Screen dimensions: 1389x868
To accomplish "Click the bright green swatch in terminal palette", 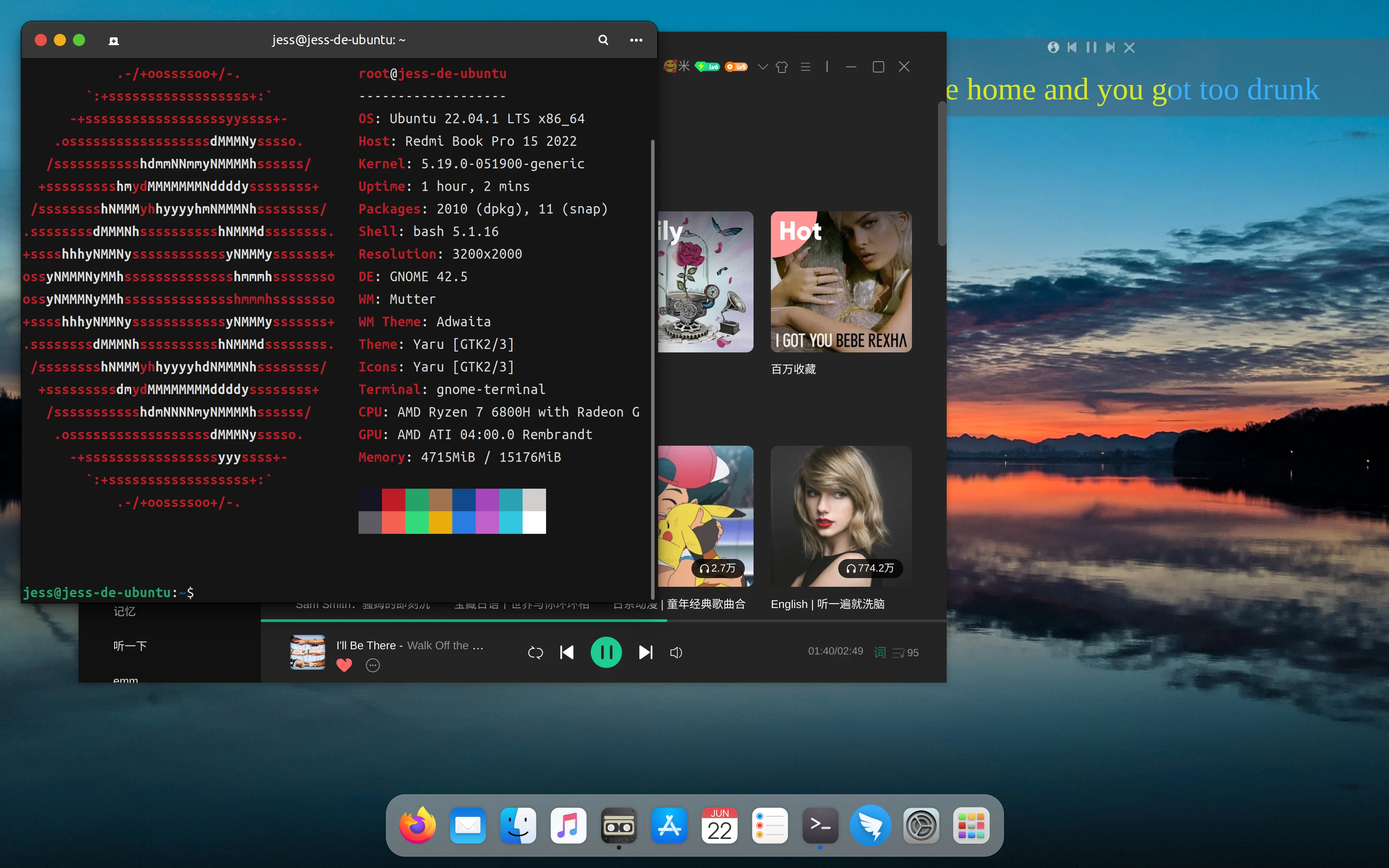I will pos(417,523).
